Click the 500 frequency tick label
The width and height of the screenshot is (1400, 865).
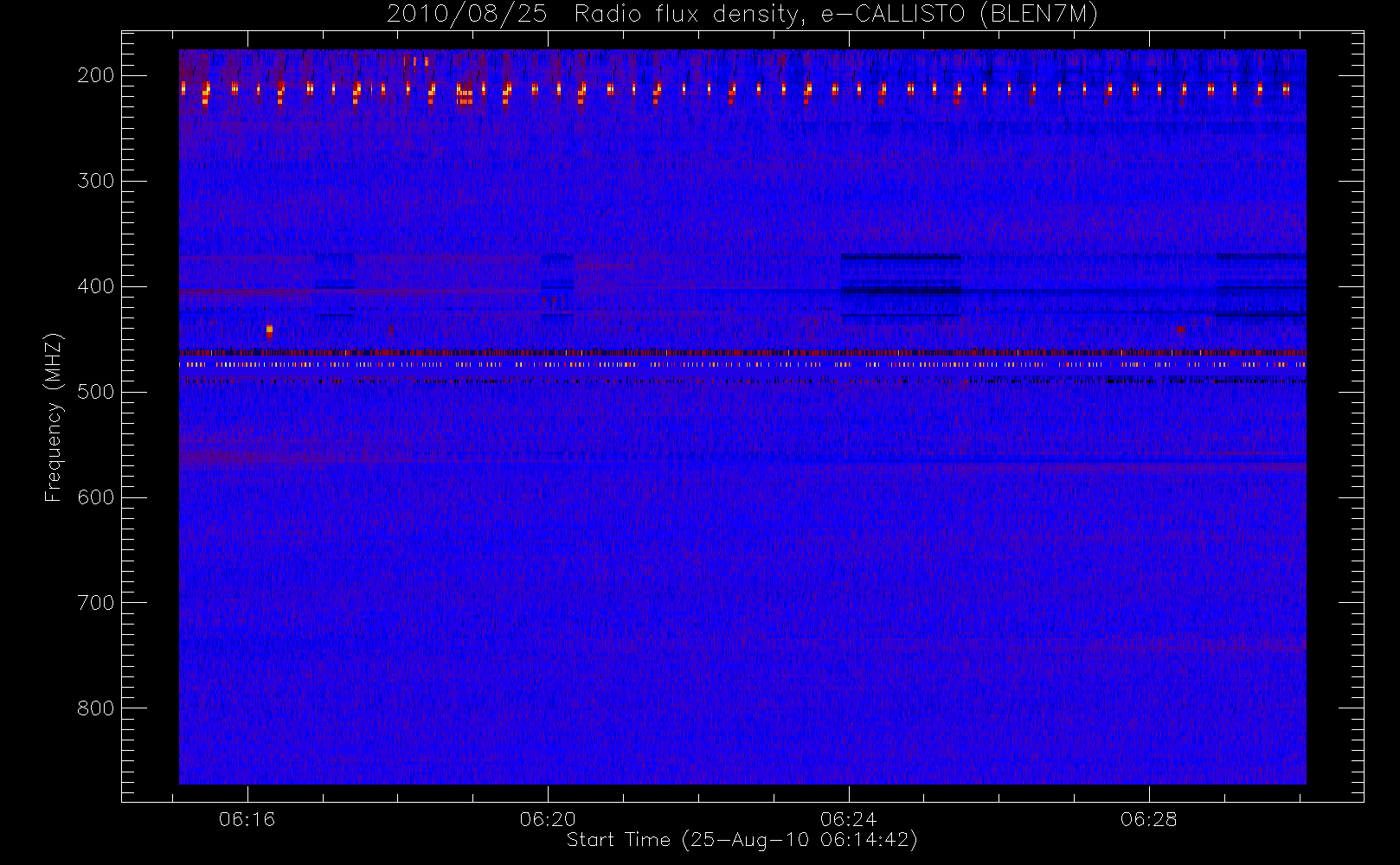point(96,392)
